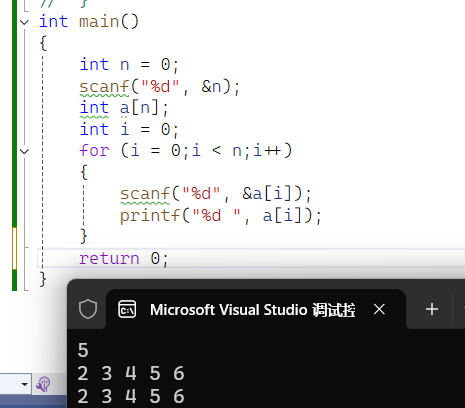
Task: Click the for loop header line
Action: tap(186, 150)
